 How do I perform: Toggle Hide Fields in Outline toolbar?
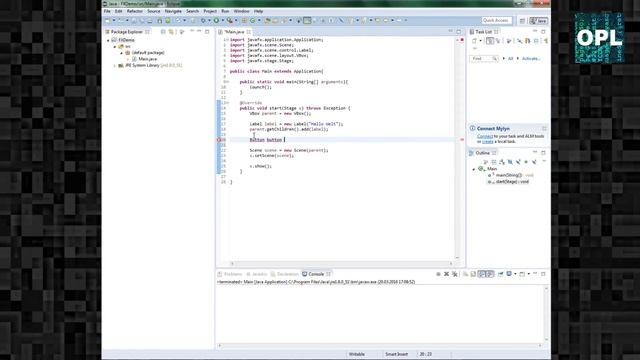point(510,162)
